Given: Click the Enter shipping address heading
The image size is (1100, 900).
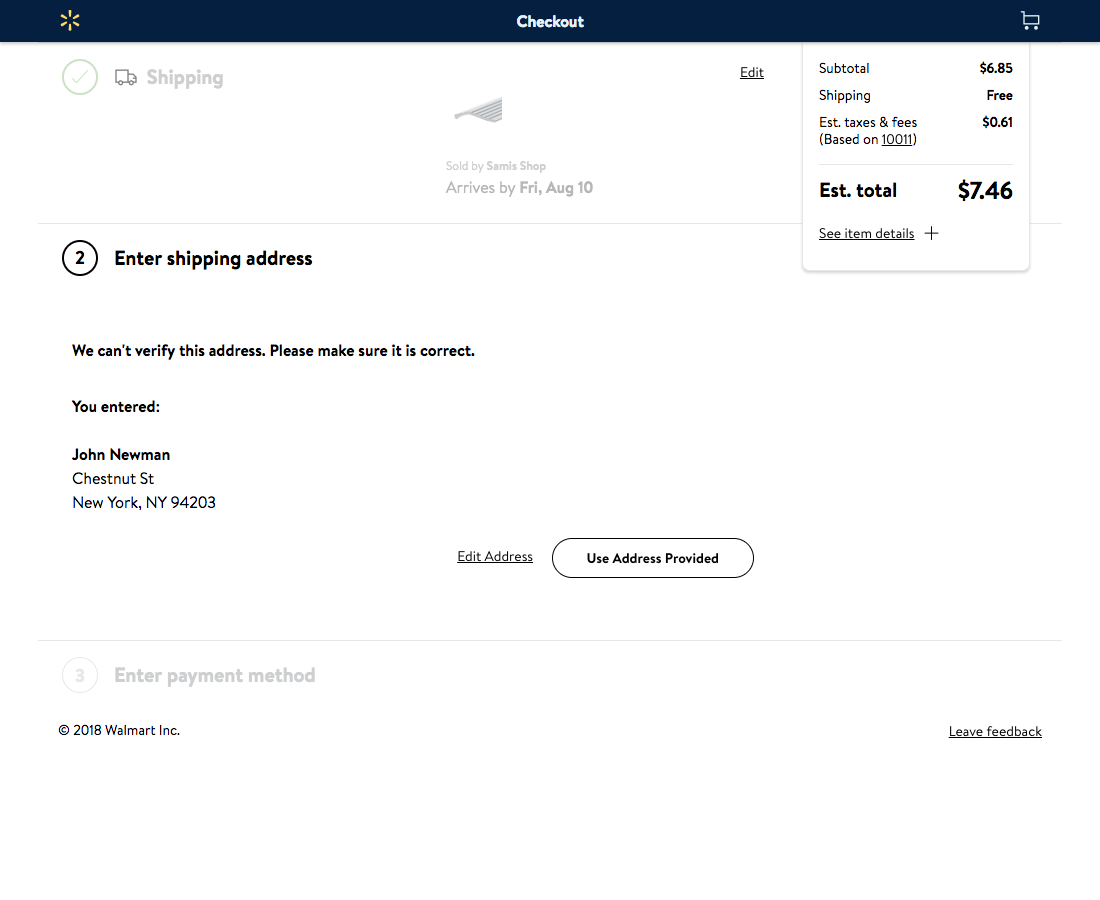Looking at the screenshot, I should click(x=212, y=258).
